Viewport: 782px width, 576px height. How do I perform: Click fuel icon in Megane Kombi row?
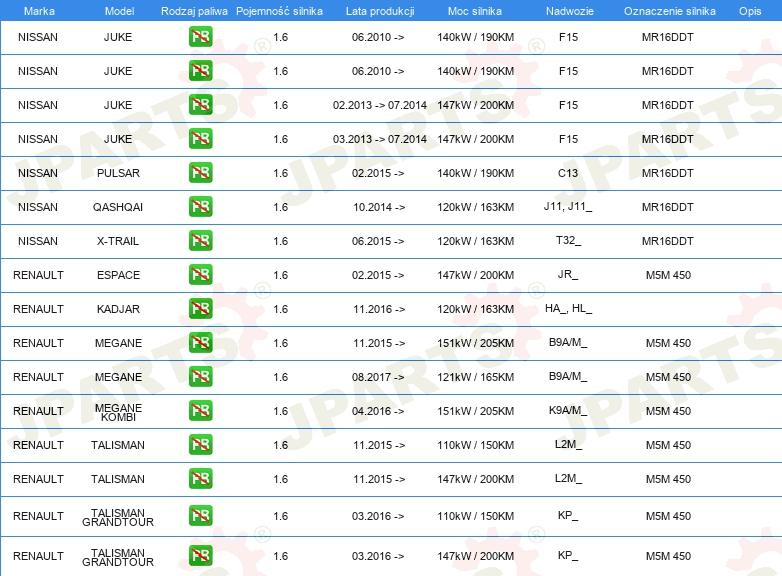click(200, 410)
